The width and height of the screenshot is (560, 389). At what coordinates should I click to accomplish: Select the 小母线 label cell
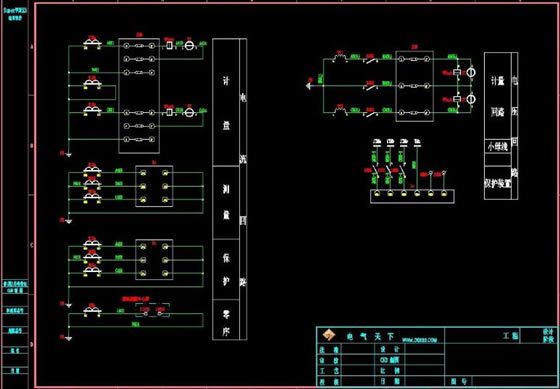[498, 147]
